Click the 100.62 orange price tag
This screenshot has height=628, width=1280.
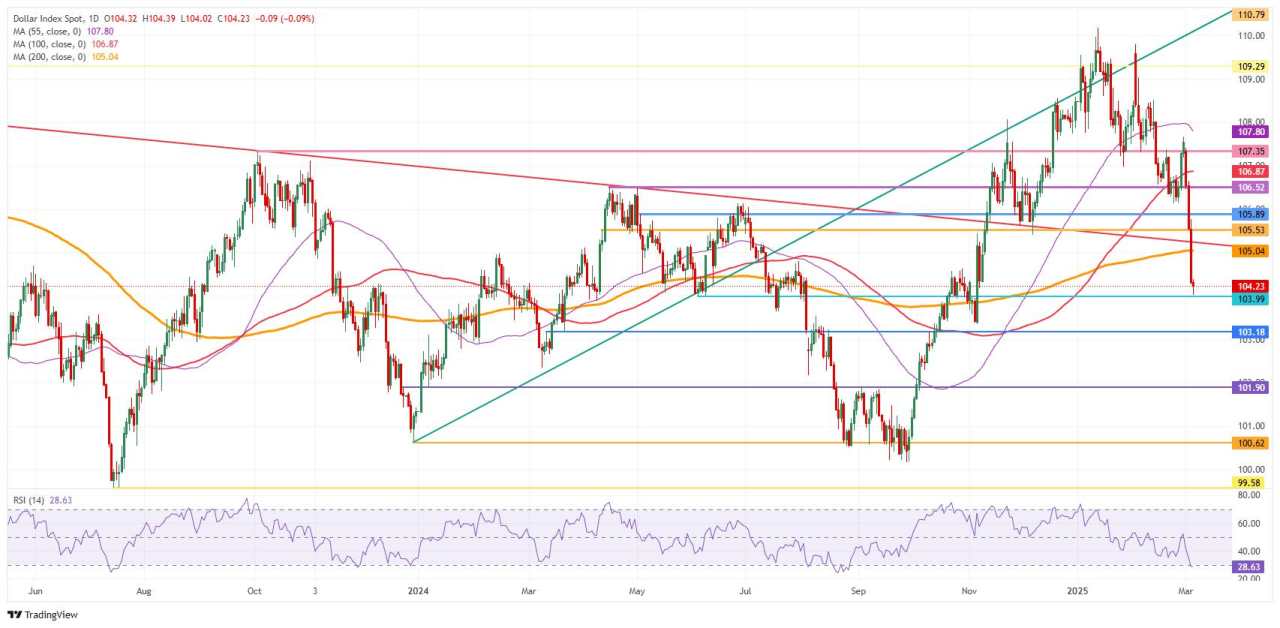[x=1252, y=442]
